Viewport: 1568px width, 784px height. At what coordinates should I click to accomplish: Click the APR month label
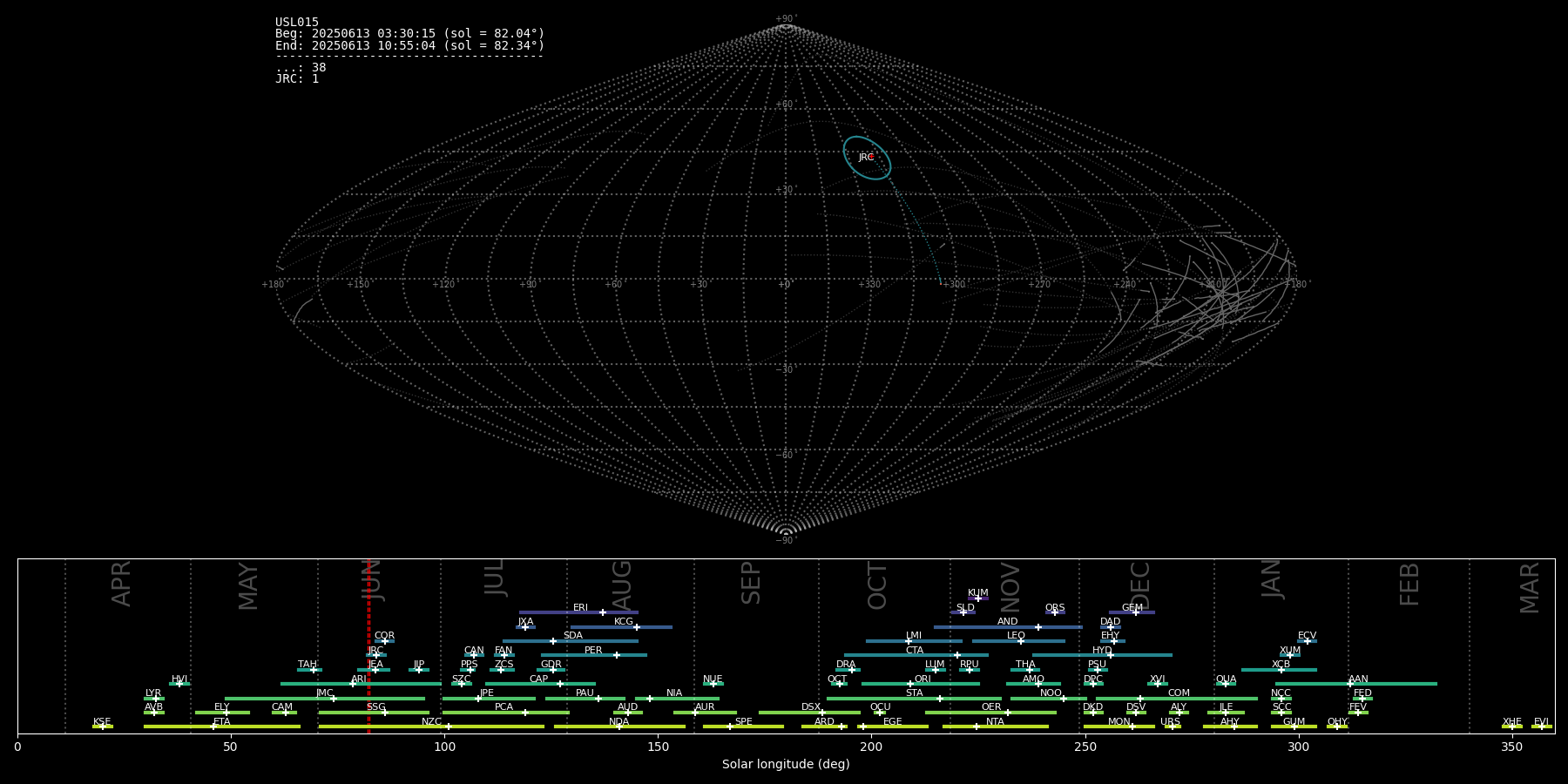pyautogui.click(x=121, y=584)
